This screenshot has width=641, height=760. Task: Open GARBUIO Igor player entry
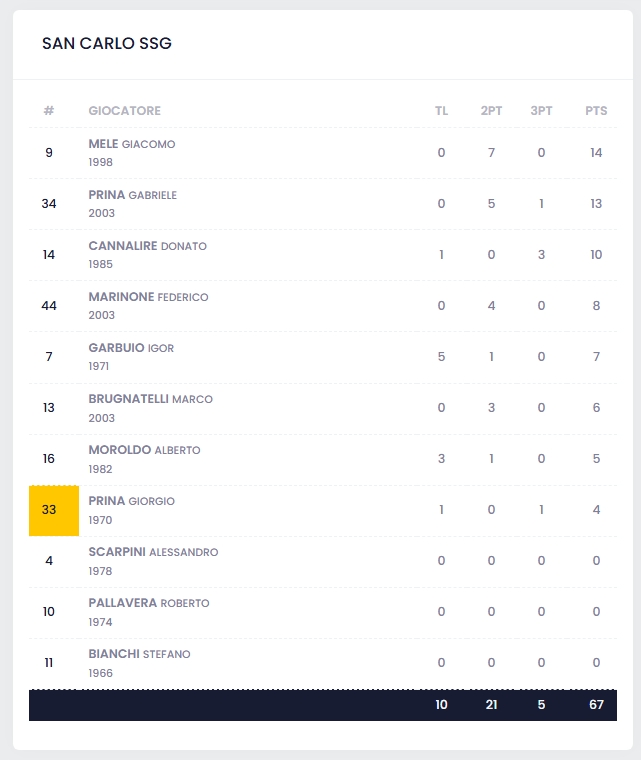point(131,348)
